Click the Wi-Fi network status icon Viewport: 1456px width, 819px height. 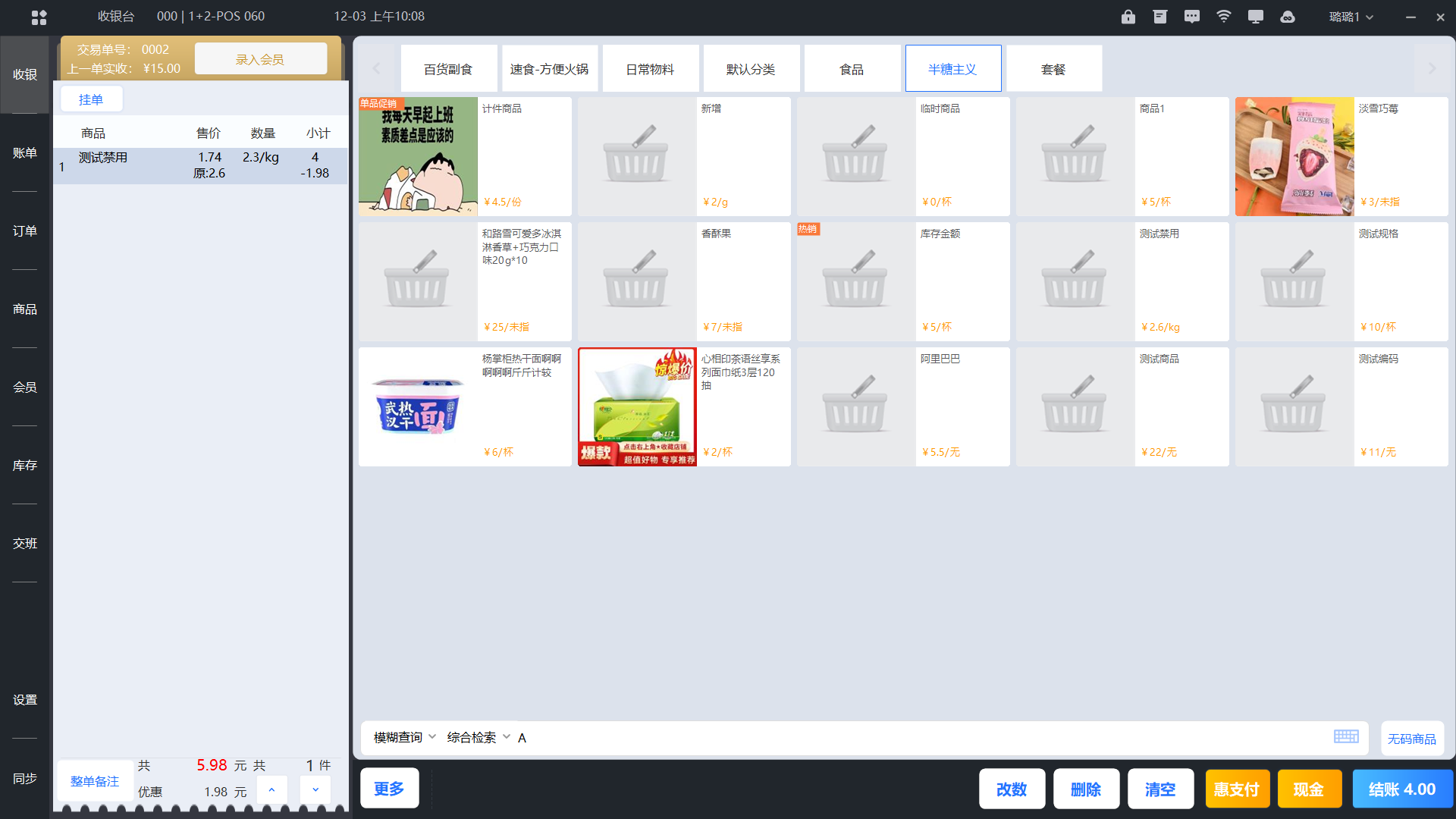point(1224,17)
